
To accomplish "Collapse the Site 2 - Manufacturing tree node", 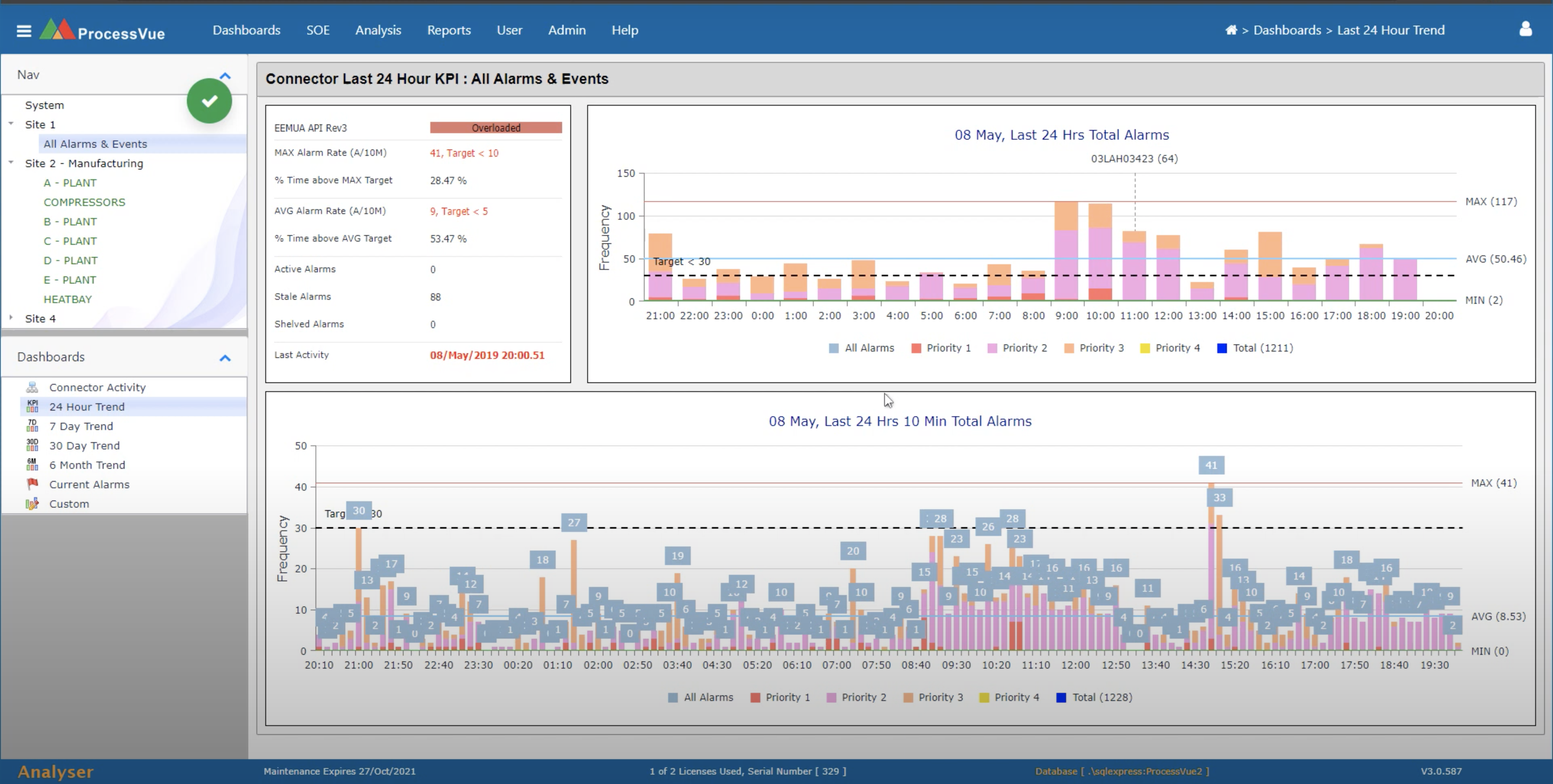I will pyautogui.click(x=11, y=163).
